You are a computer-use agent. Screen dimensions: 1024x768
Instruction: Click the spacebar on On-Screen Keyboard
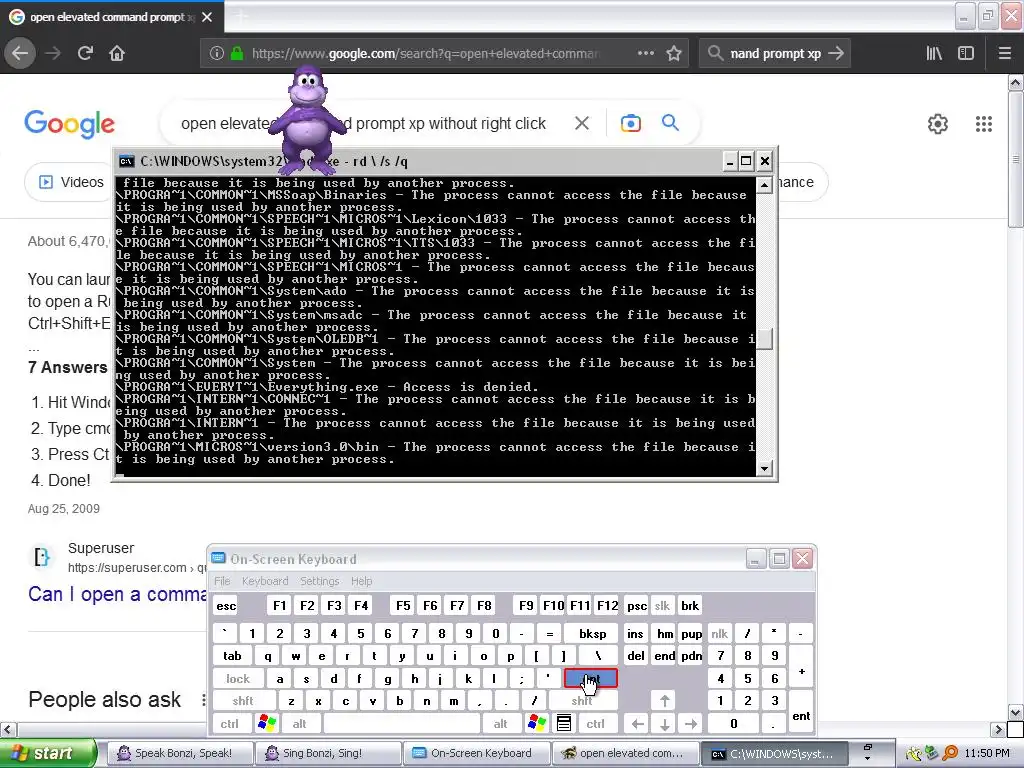tap(402, 724)
